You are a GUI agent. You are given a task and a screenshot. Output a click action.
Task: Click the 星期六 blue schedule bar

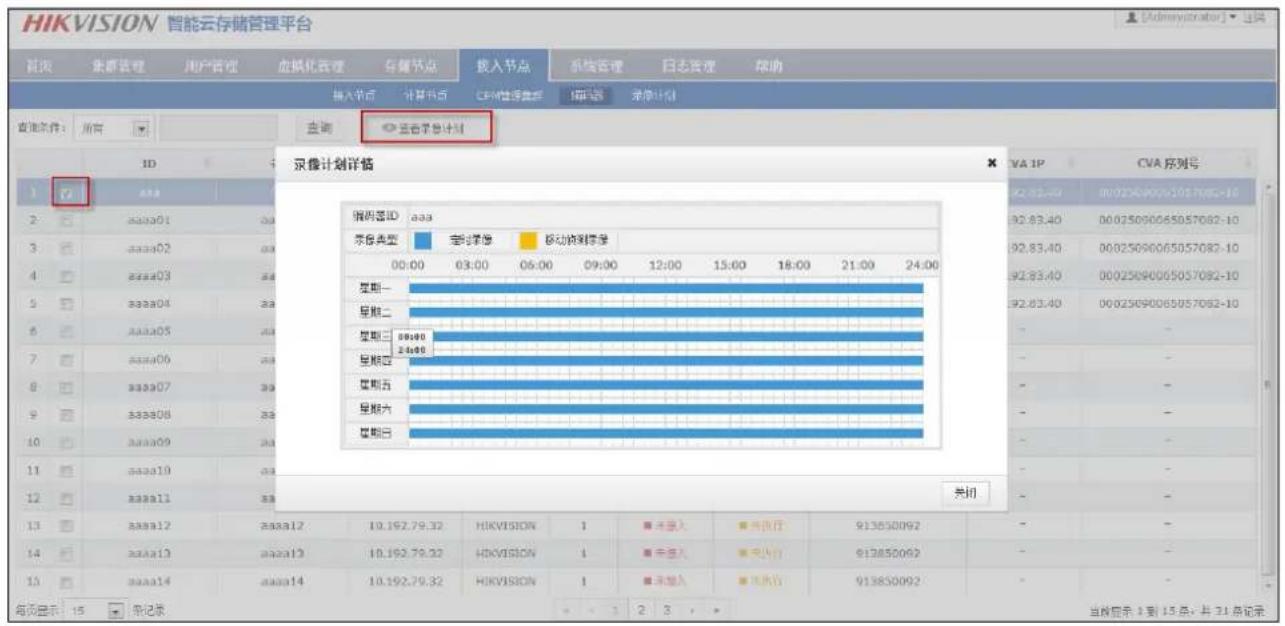666,409
